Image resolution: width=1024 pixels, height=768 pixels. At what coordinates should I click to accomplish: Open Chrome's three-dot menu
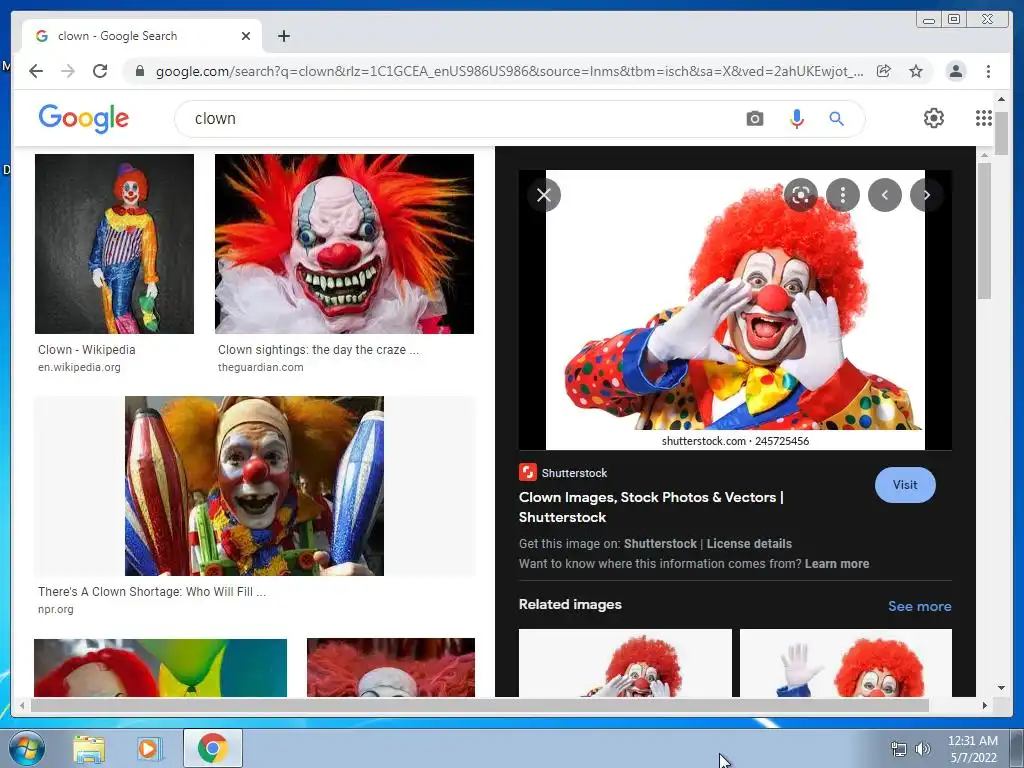988,71
